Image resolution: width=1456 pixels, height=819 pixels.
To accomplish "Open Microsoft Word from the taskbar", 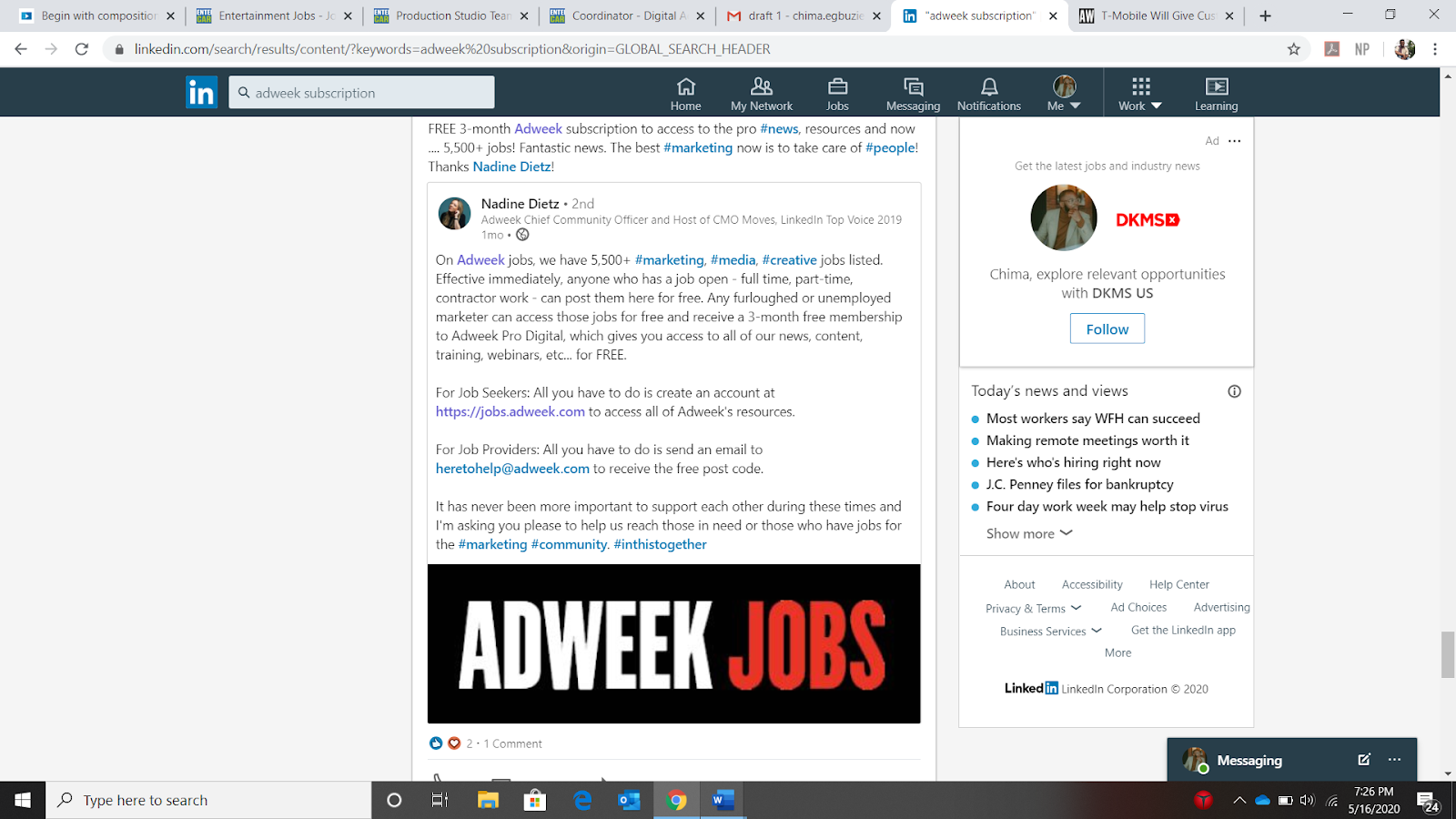I will coord(723,800).
